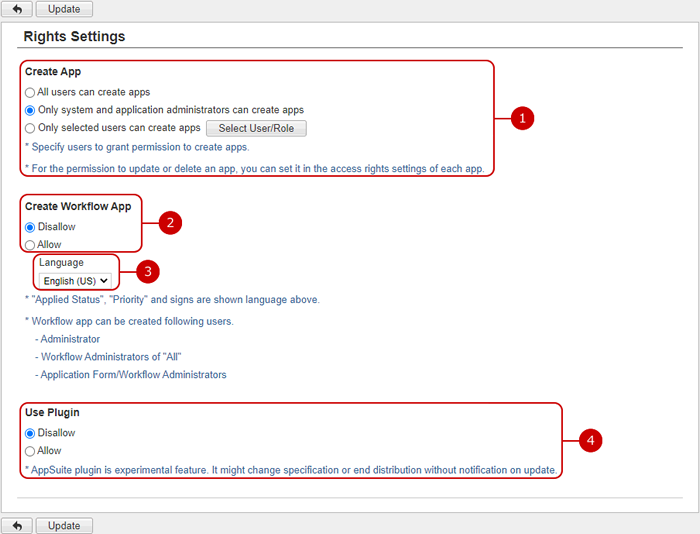Click the top back arrow button
This screenshot has height=534, width=700.
(x=17, y=9)
